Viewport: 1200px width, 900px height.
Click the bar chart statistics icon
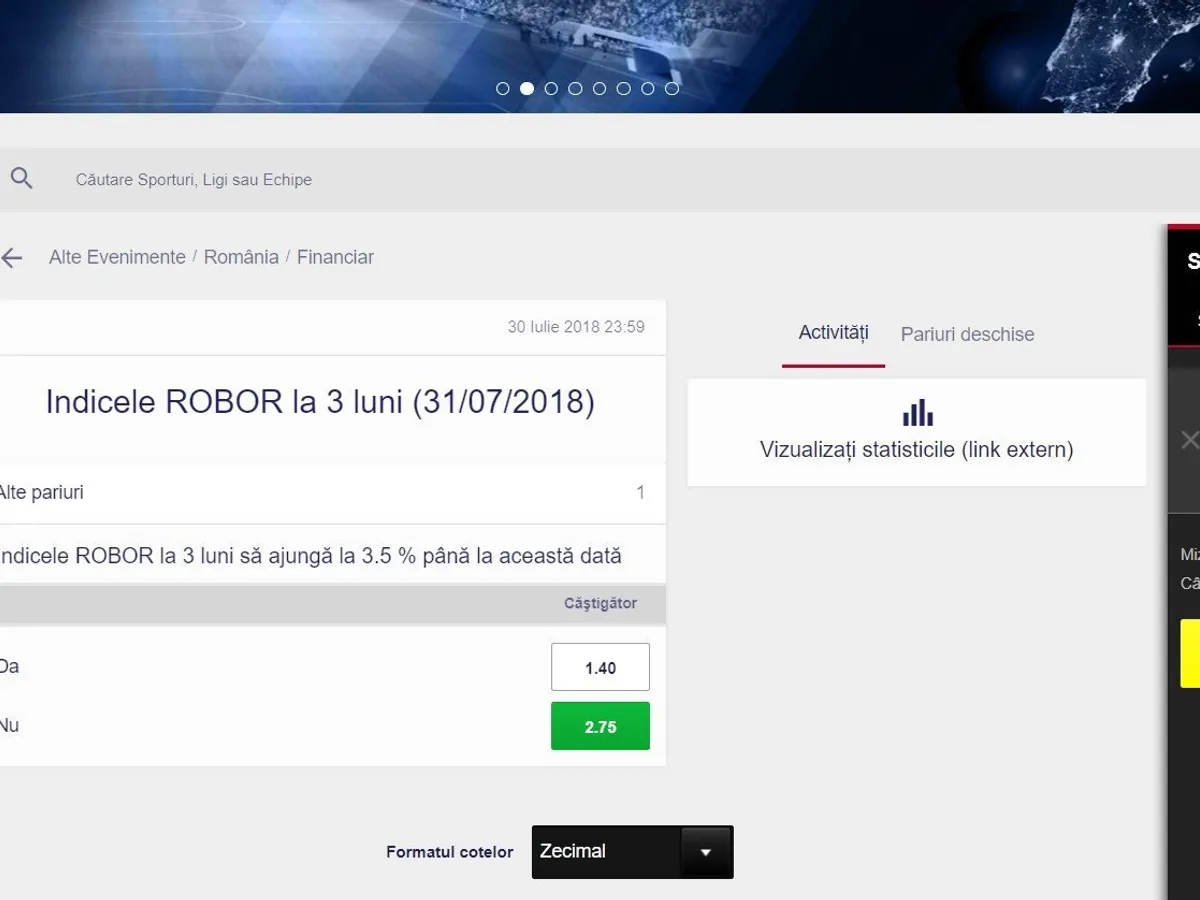tap(917, 413)
